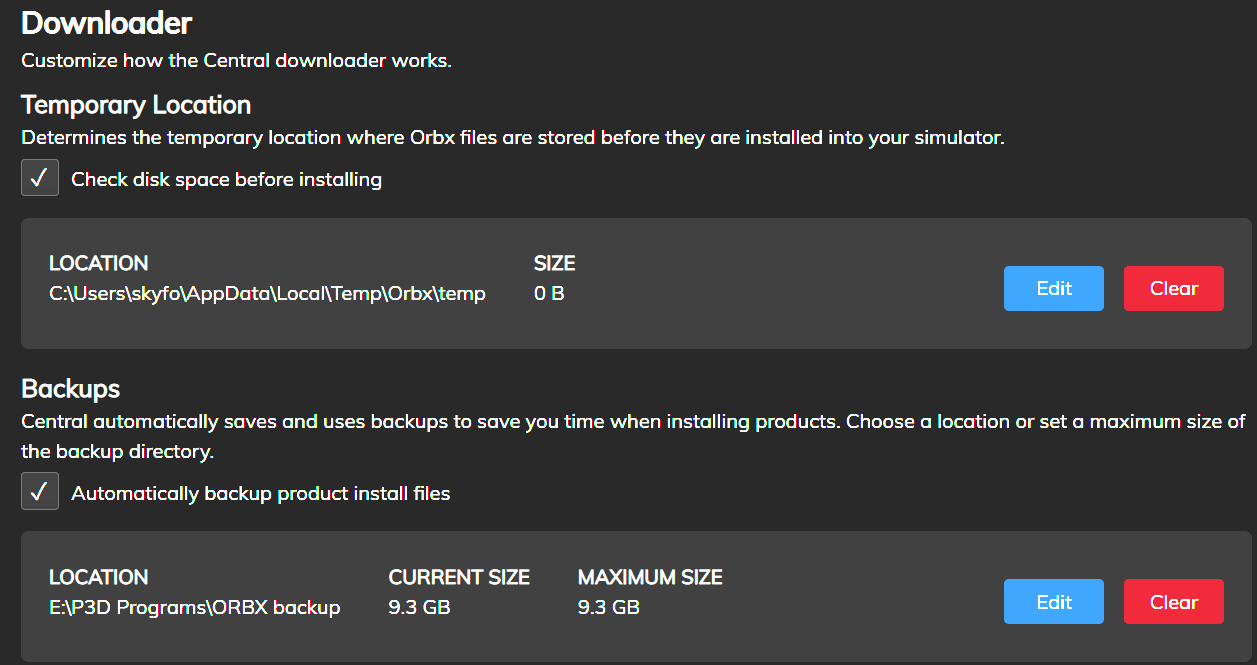
Task: Click the MAXIMUM SIZE column label
Action: [650, 577]
